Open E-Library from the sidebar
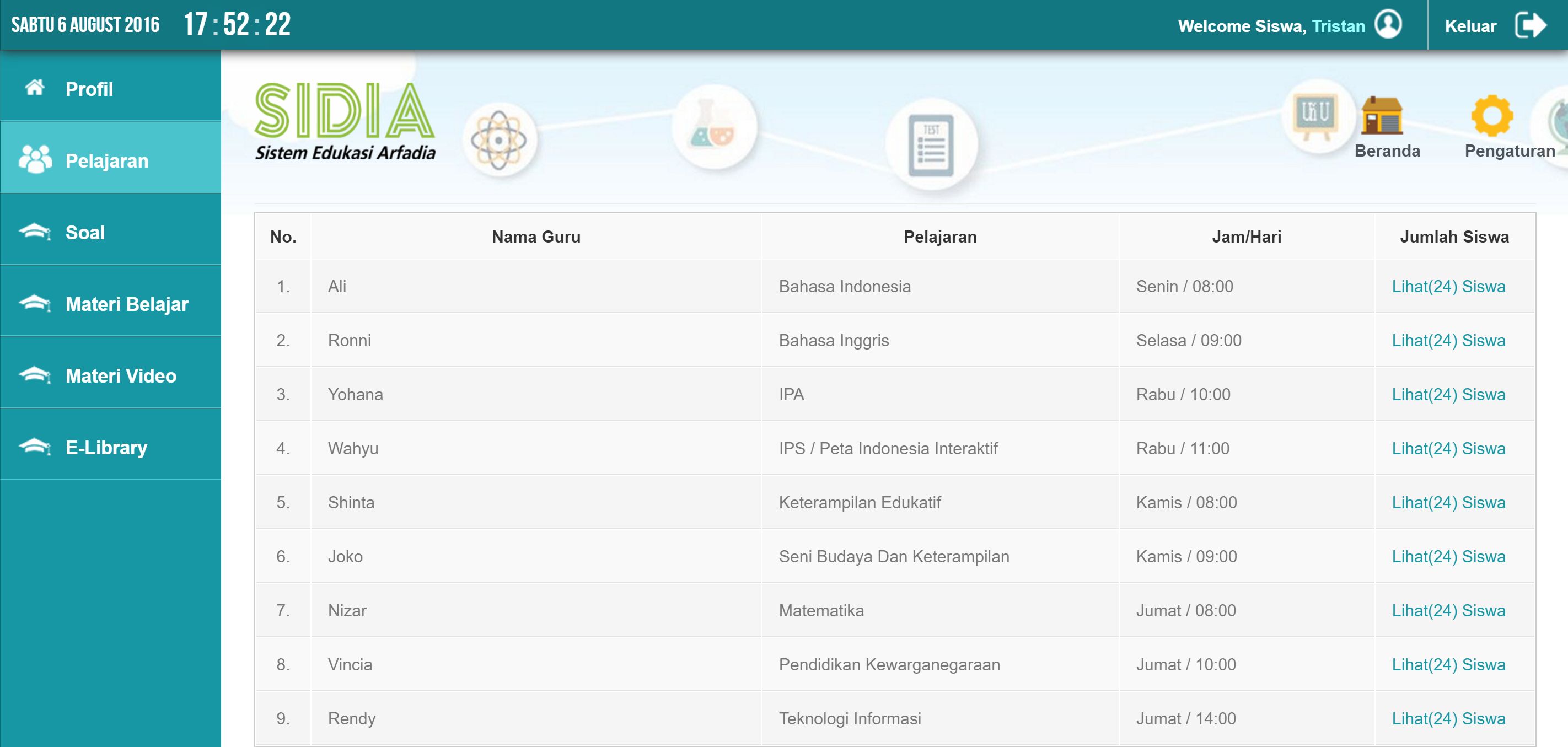This screenshot has width=1568, height=747. 110,444
